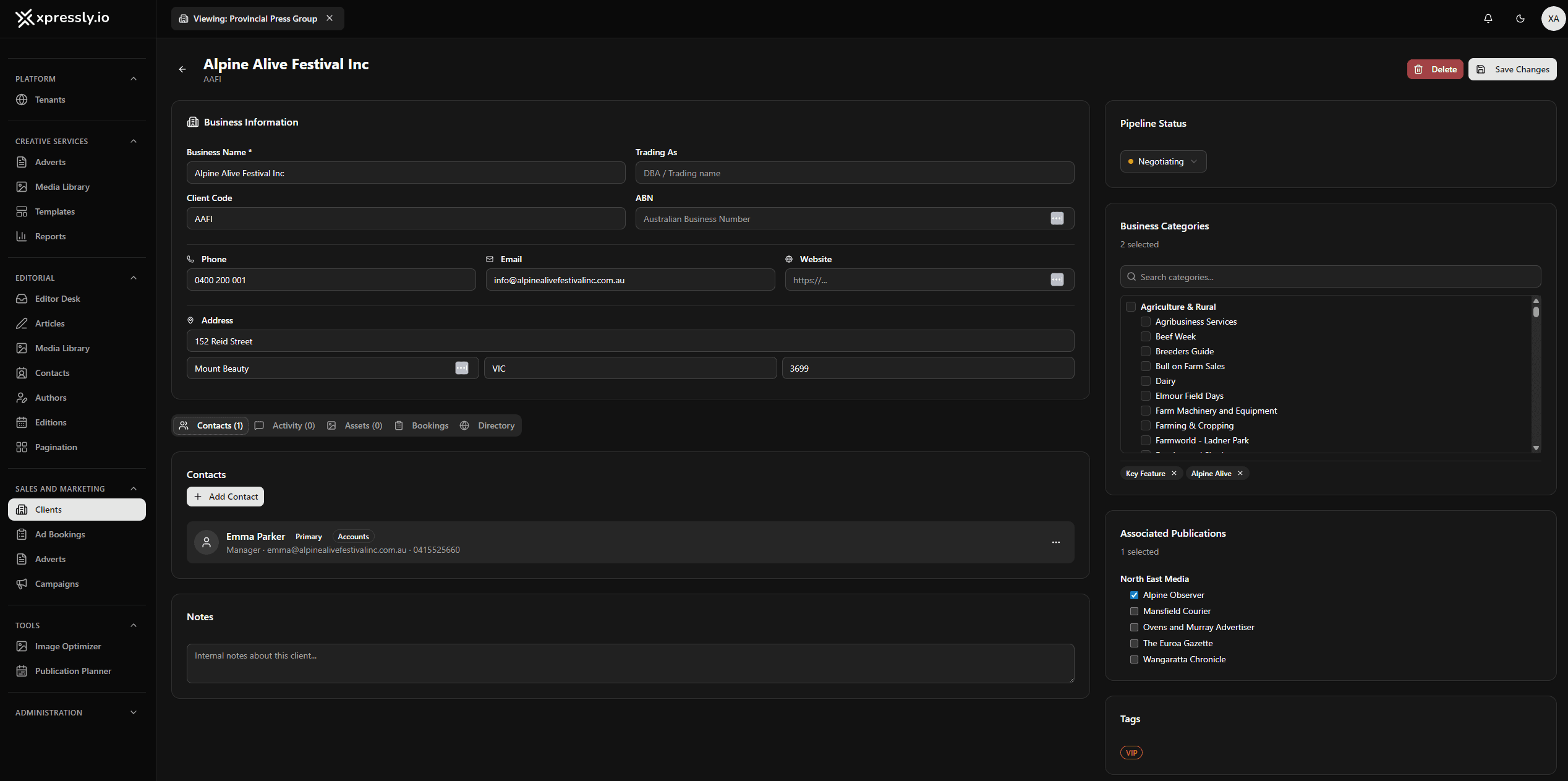Open the Editor Desk from the sidebar

pyautogui.click(x=57, y=299)
